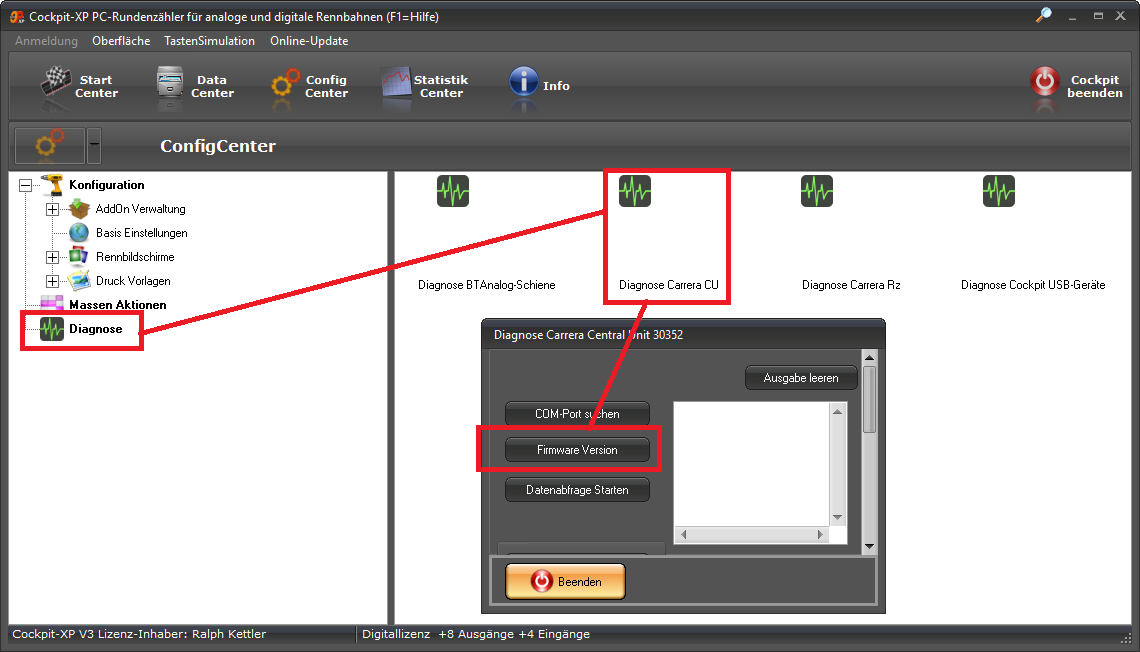Click the Diagnose Cockpit USB-Geräte pulse icon

[998, 191]
